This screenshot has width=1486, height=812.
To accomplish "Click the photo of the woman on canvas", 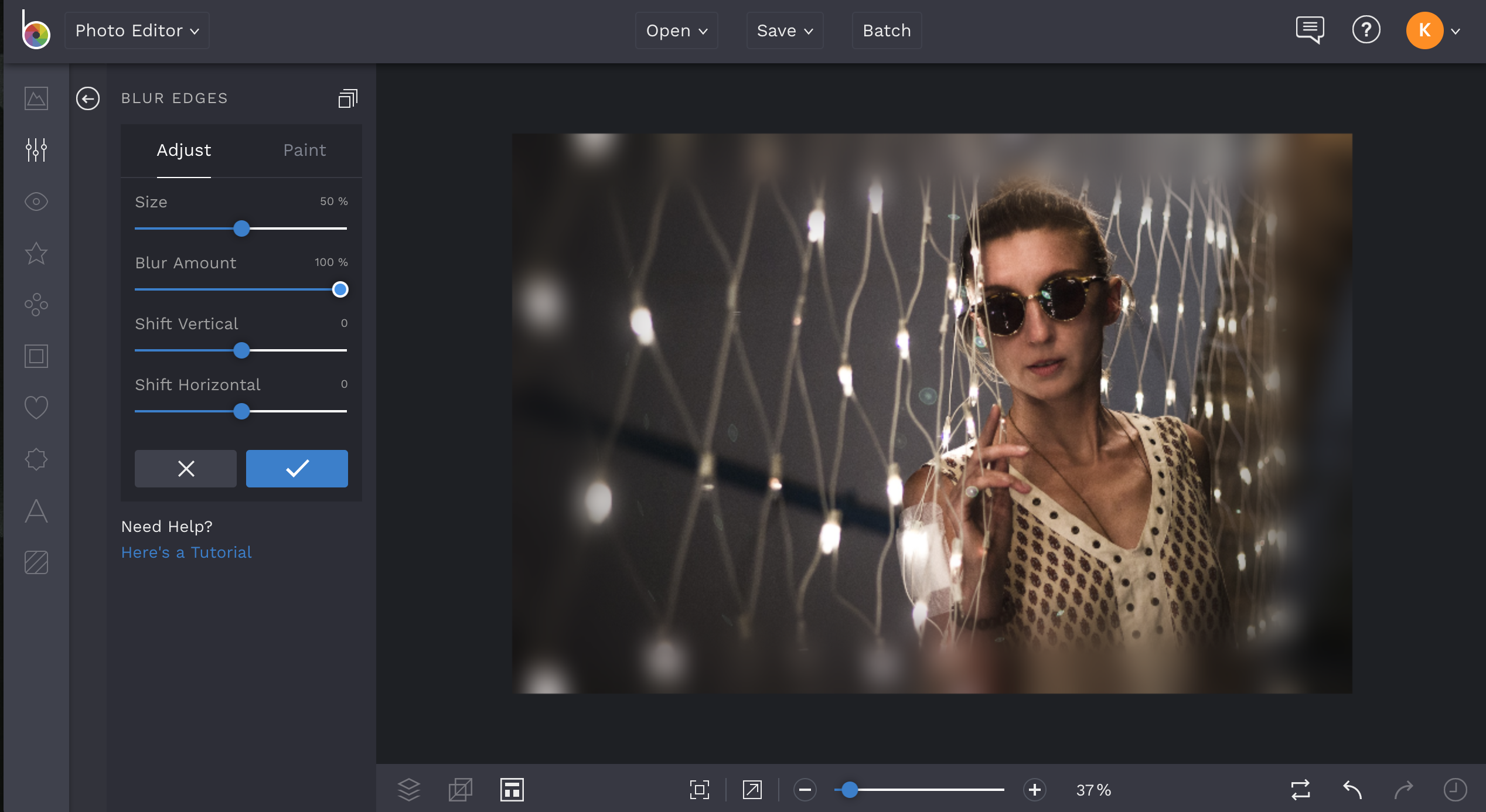I will pos(932,414).
